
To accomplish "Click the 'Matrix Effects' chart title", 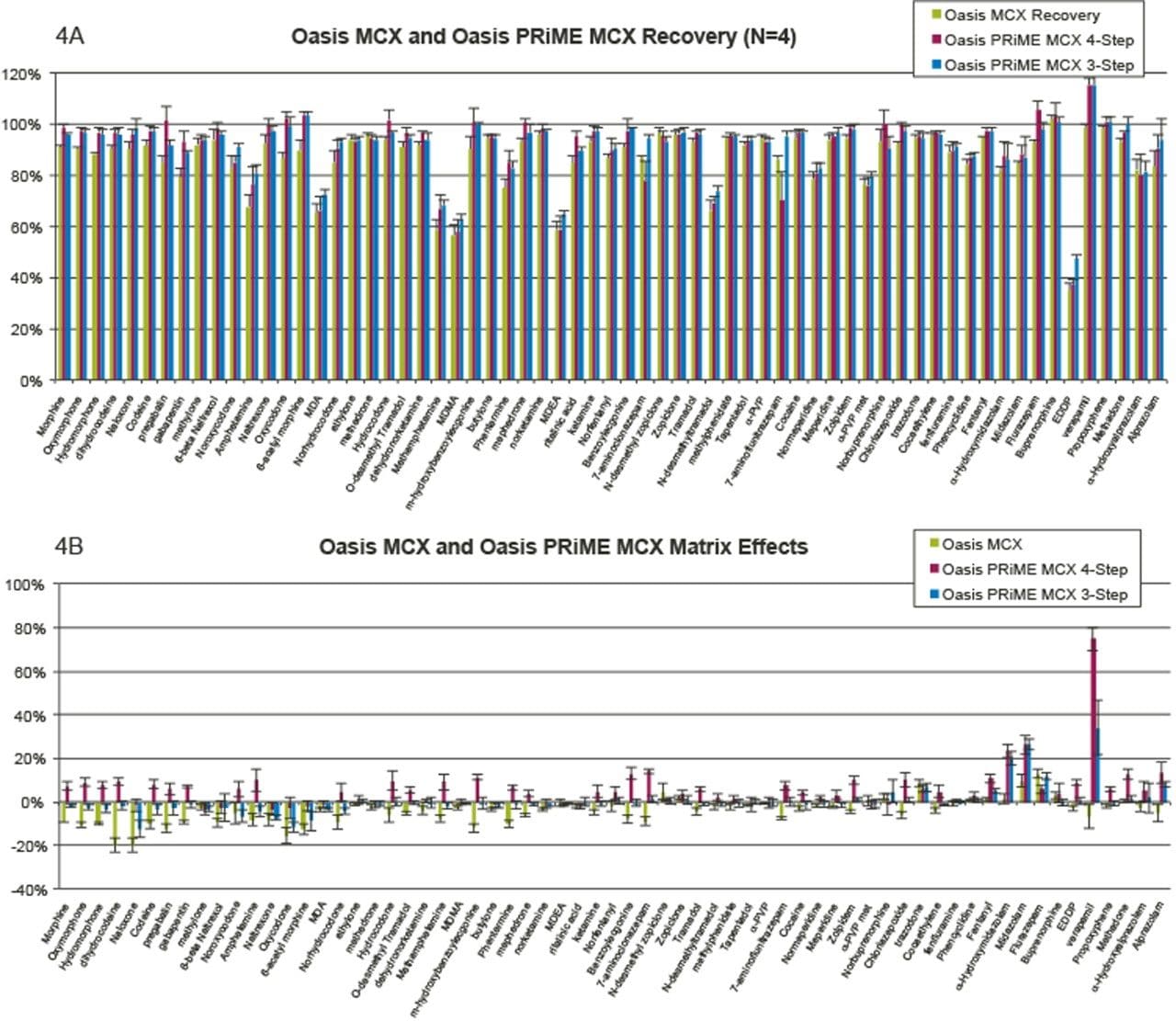I will (563, 547).
